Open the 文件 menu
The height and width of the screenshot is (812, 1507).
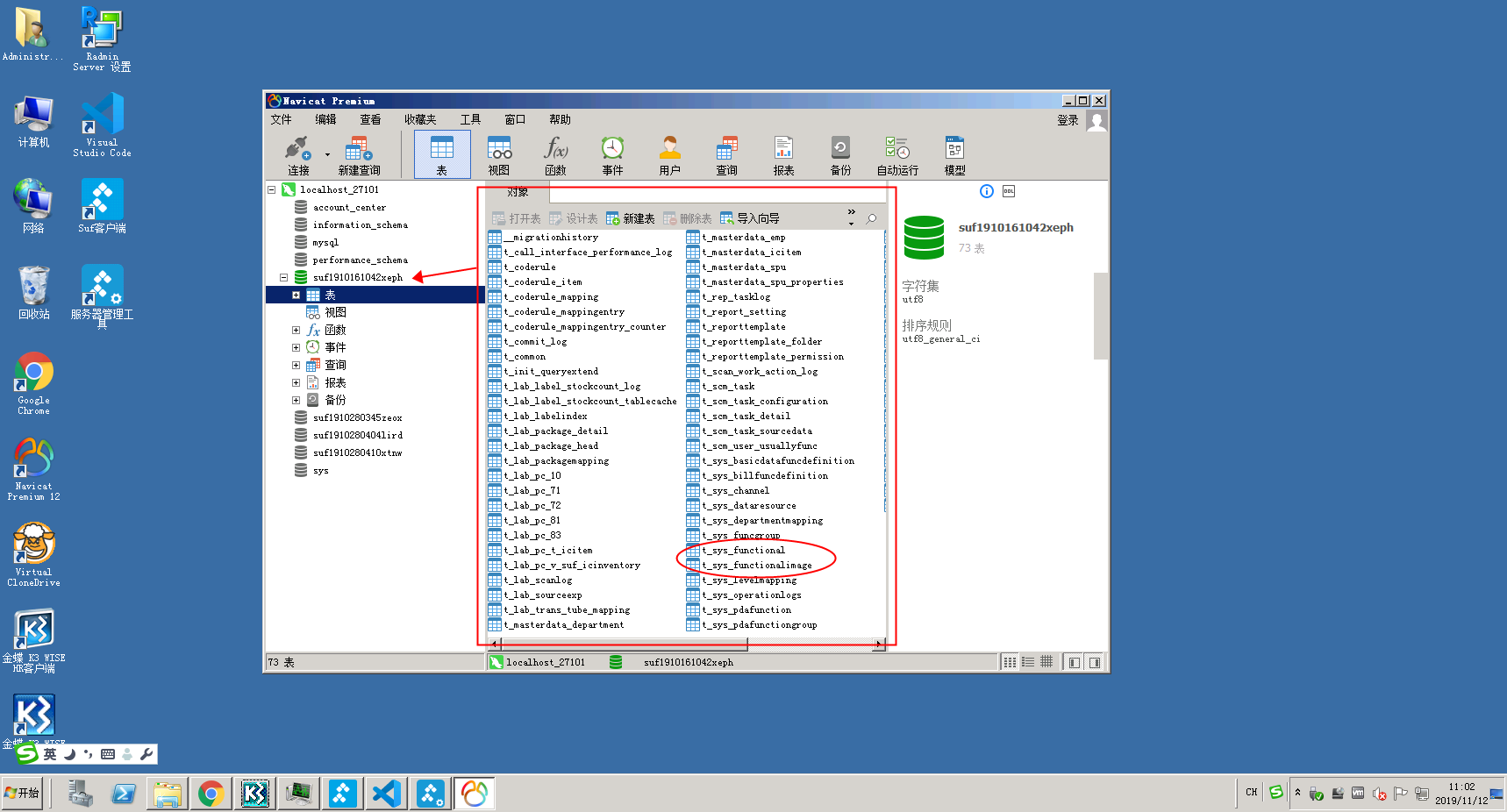281,120
